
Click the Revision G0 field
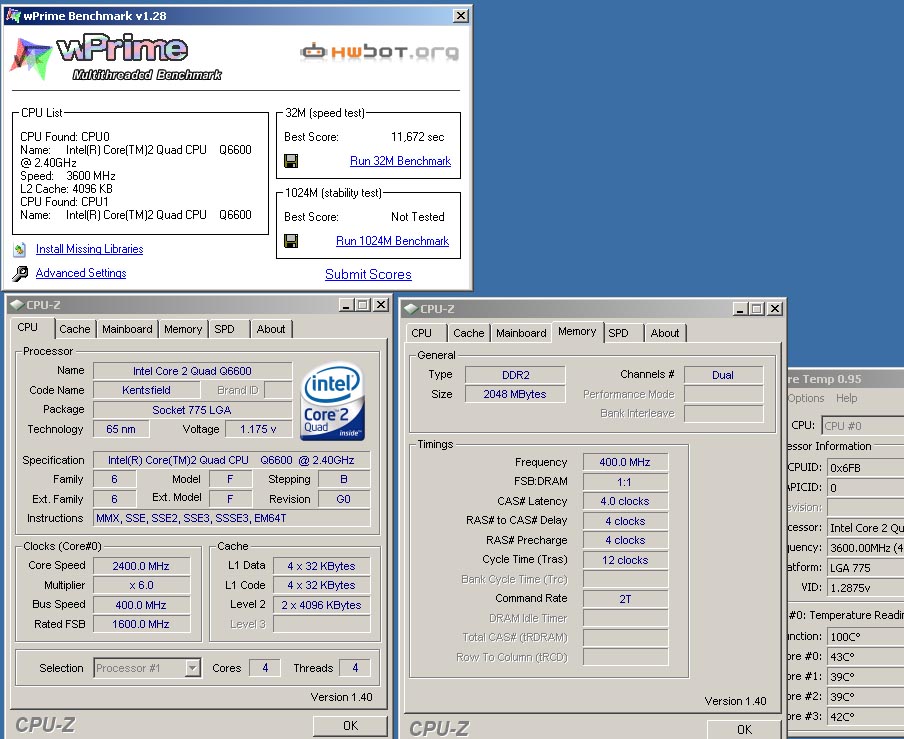coord(344,499)
